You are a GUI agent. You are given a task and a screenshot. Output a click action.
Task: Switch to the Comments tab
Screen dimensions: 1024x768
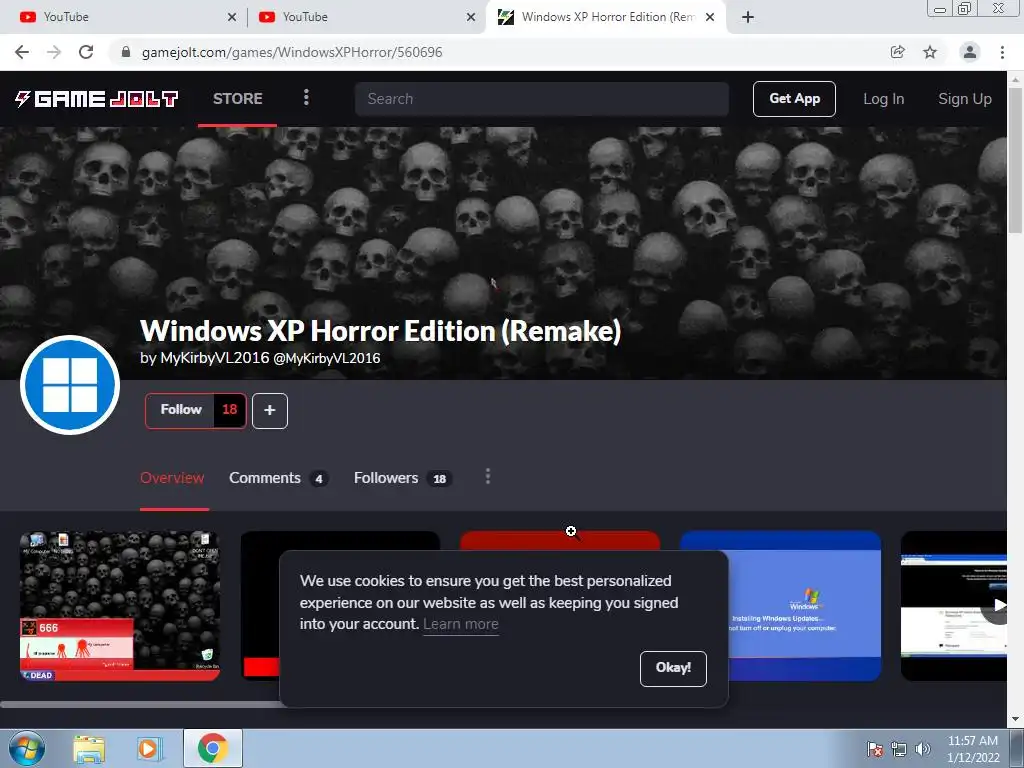pyautogui.click(x=279, y=478)
